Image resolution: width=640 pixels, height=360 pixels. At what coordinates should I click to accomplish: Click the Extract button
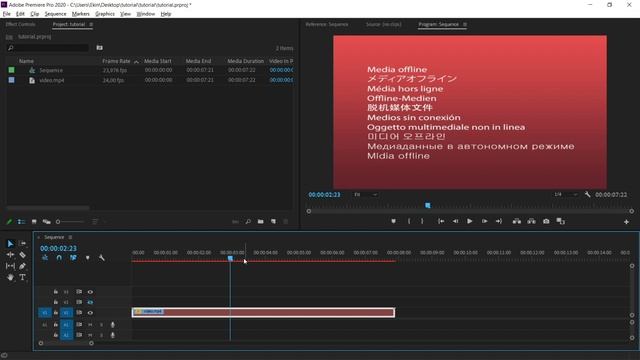531,221
